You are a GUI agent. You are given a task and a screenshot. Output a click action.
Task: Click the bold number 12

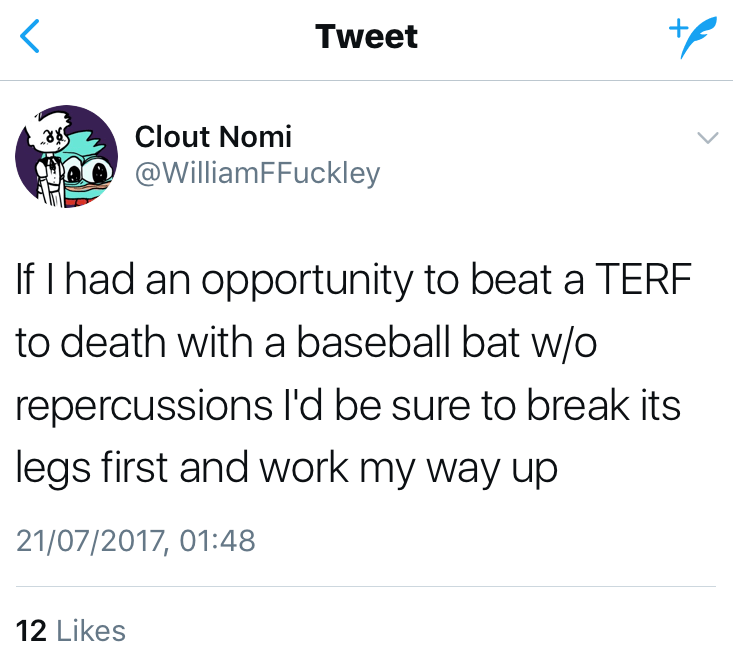(x=32, y=631)
